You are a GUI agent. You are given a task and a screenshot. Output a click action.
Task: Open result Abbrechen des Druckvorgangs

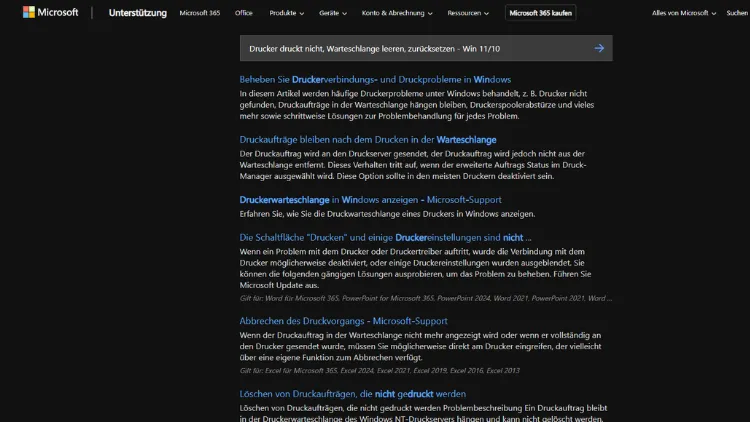coord(343,321)
